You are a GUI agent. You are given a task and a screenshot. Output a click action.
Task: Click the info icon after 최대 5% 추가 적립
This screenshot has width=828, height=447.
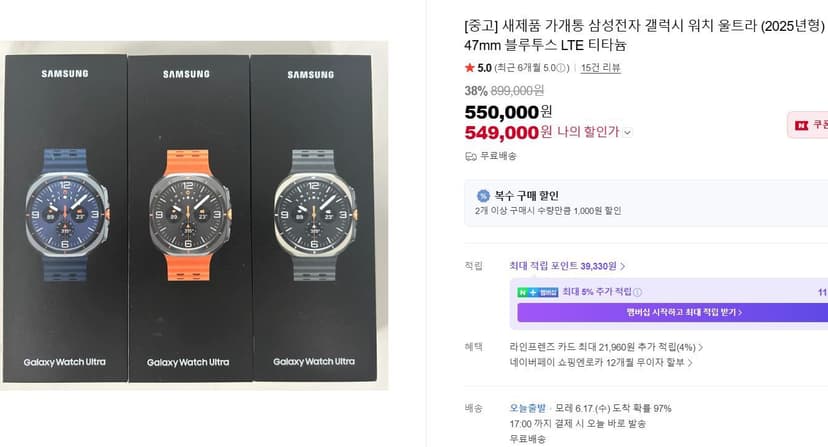point(637,292)
